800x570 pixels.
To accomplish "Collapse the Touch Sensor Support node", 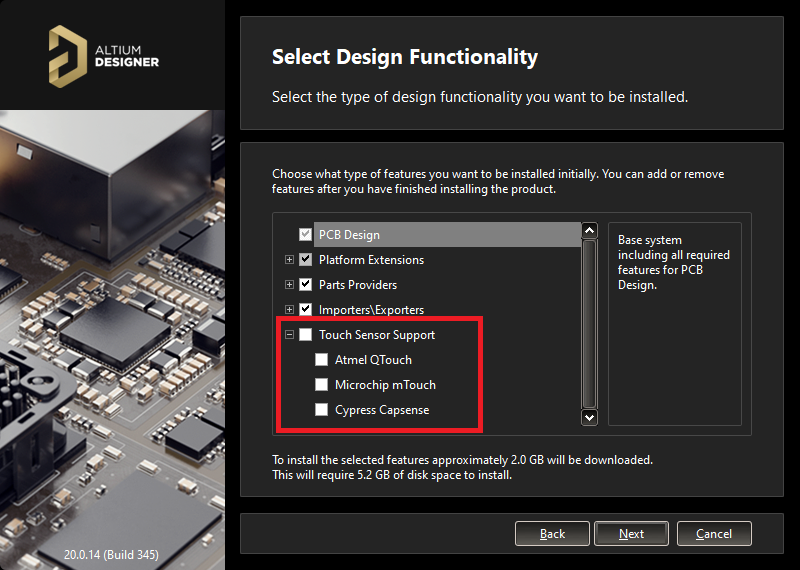I will tap(290, 335).
